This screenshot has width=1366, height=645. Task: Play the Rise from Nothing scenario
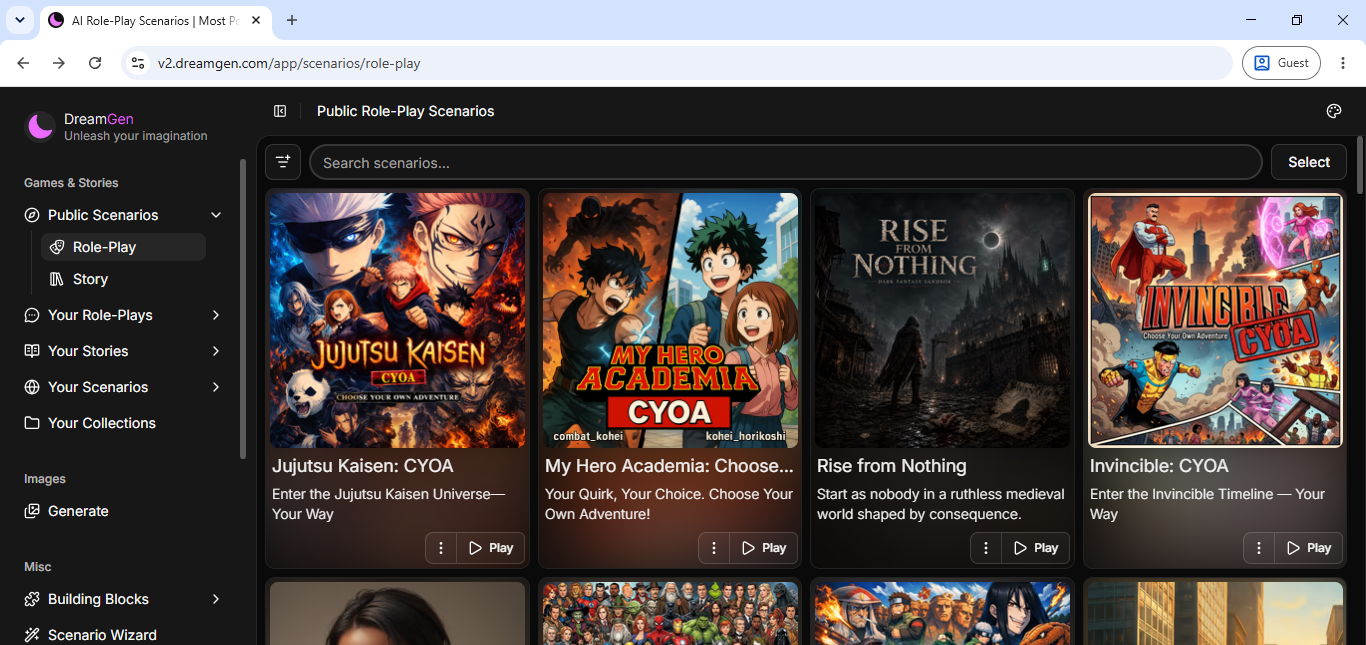click(1035, 548)
